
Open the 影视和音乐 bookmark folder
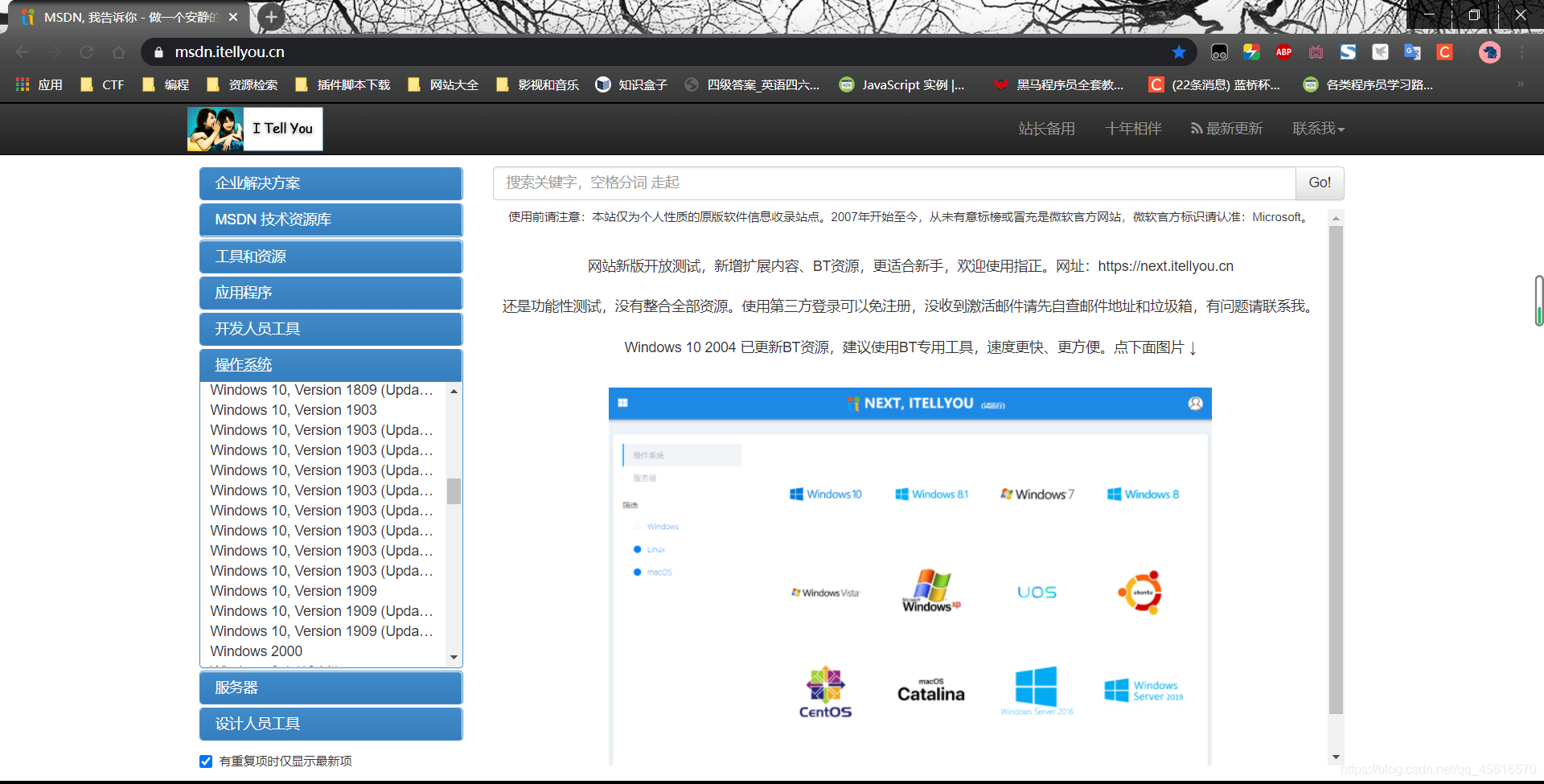click(537, 84)
